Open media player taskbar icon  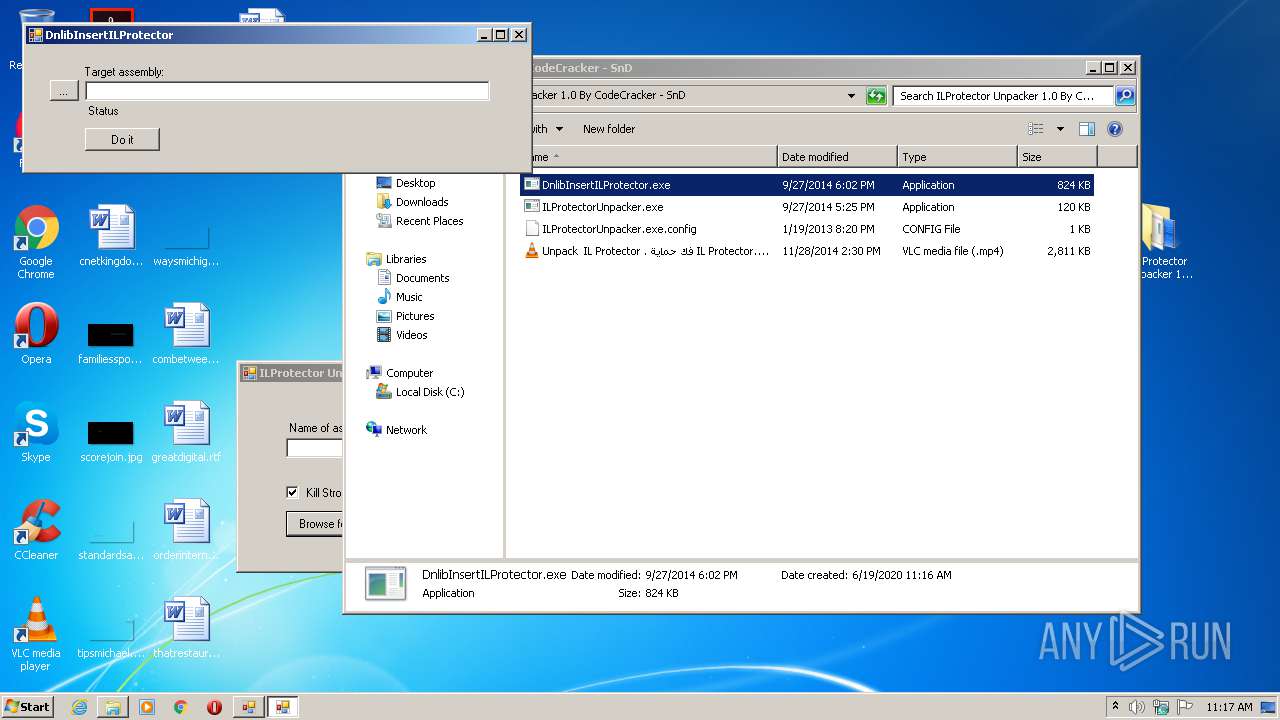(x=147, y=707)
